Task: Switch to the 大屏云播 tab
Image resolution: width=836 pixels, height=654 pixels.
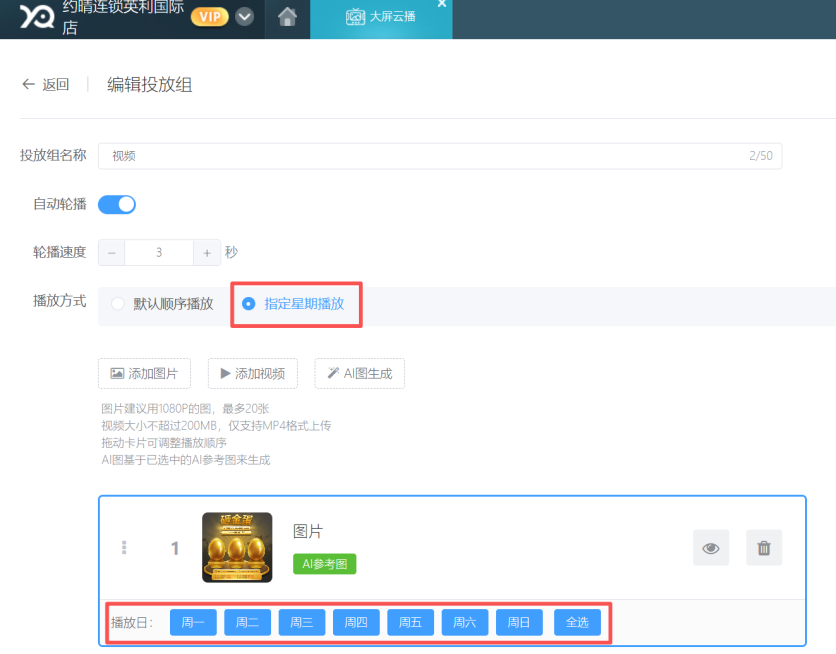Action: click(x=381, y=17)
